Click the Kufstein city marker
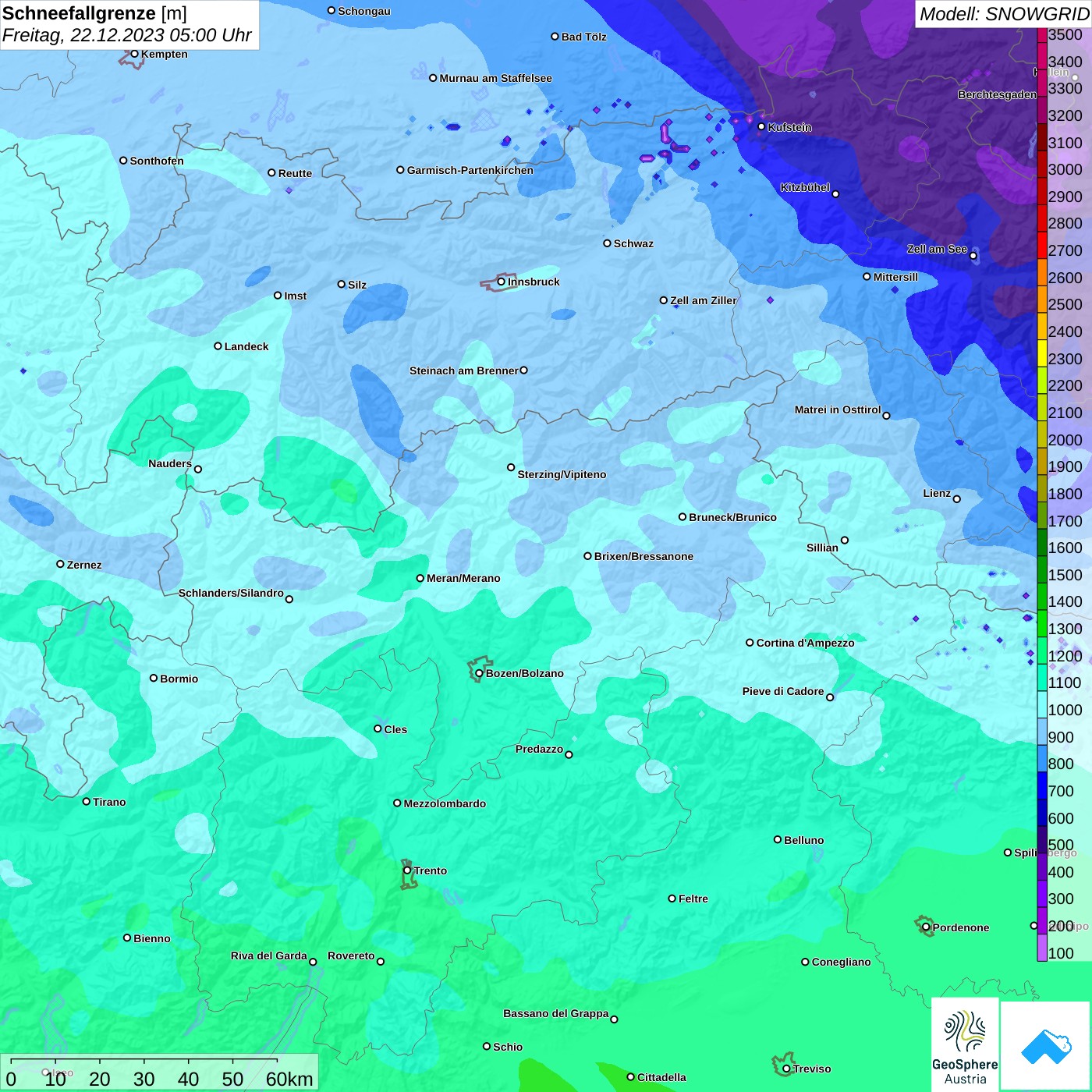Viewport: 1092px width, 1092px height. point(762,126)
